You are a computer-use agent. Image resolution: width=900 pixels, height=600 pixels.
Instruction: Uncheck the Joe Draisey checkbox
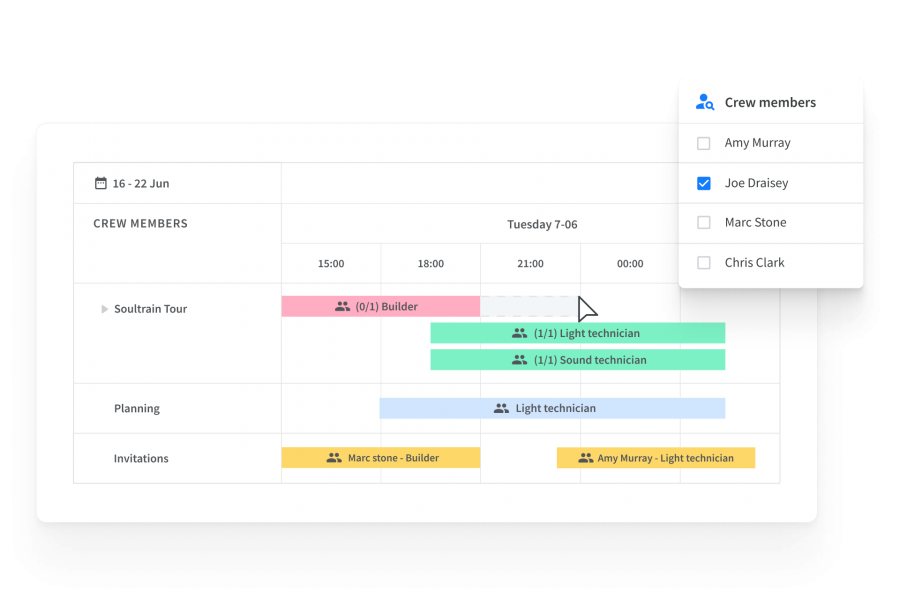704,183
